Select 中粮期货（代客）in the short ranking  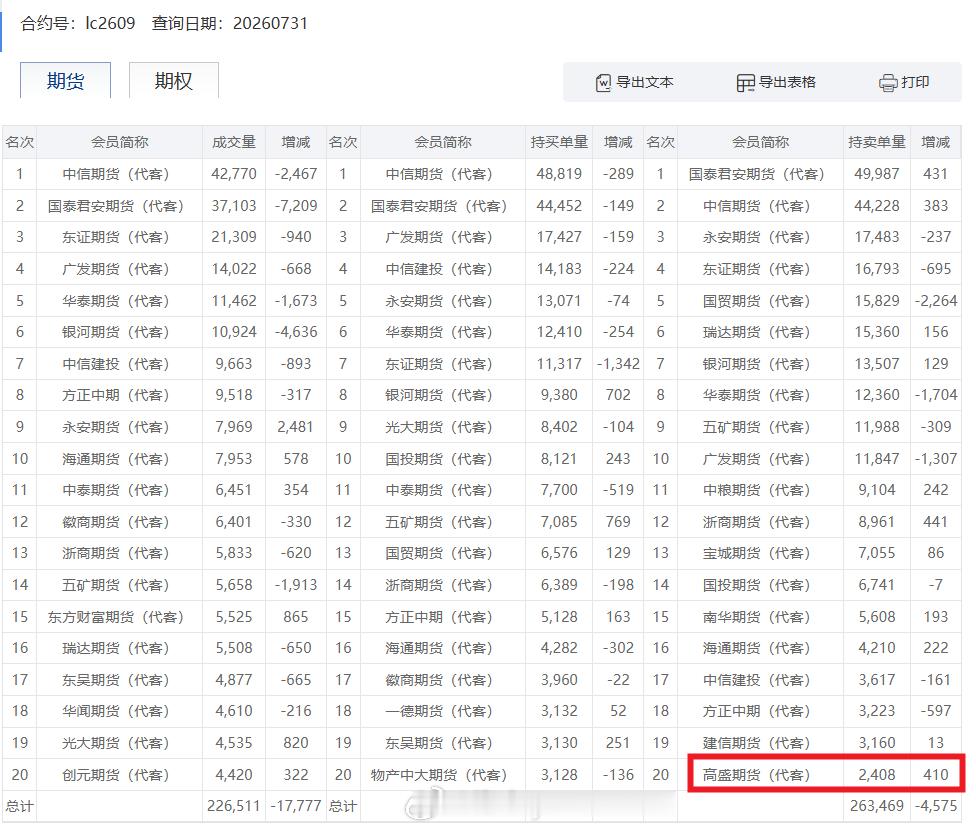click(756, 491)
